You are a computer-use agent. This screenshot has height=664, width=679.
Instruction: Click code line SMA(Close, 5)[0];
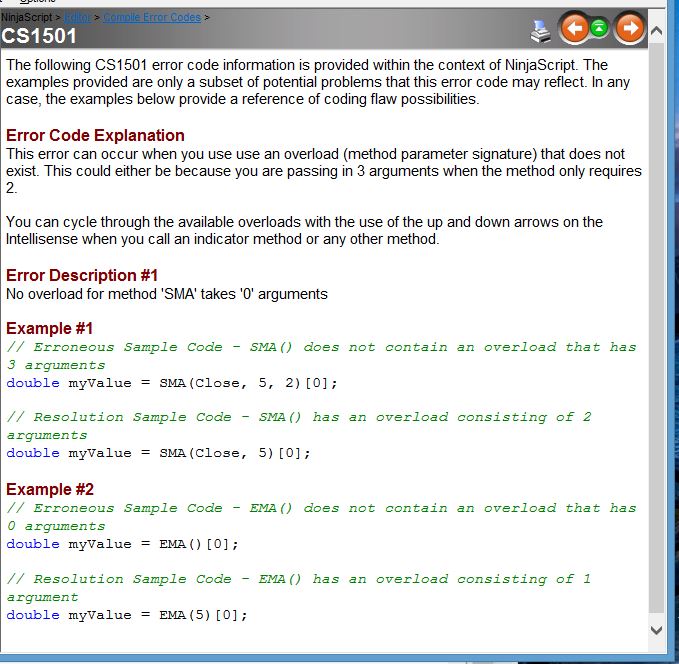[x=158, y=453]
